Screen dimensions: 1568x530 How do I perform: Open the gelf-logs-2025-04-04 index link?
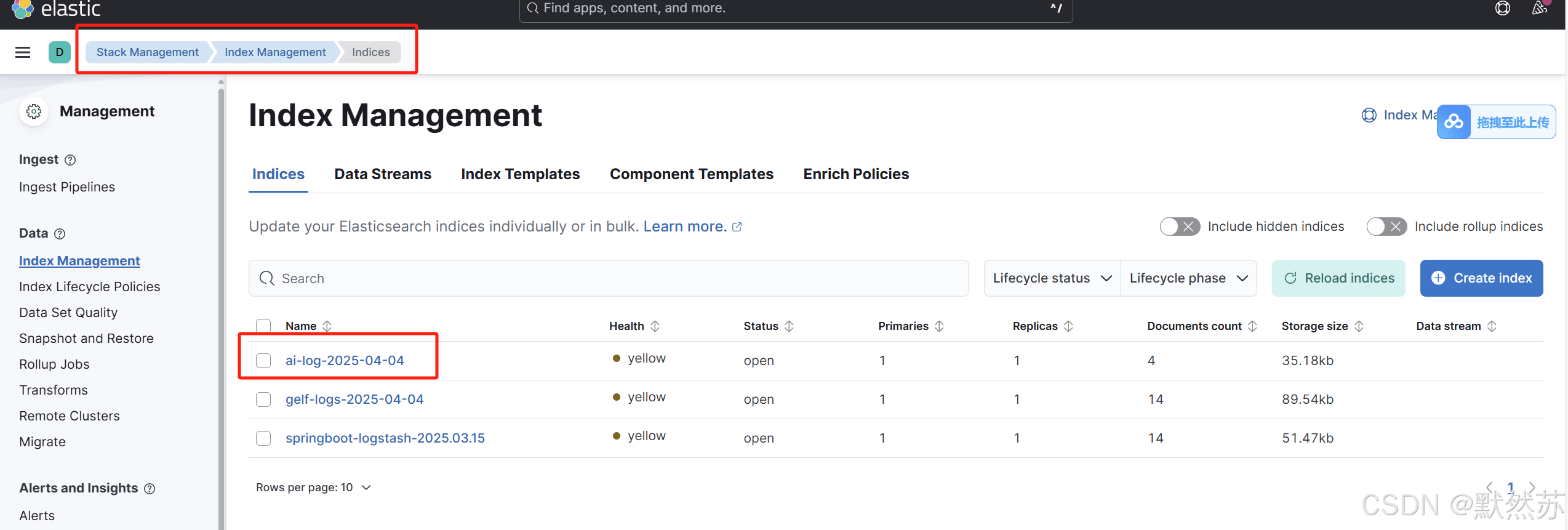354,400
